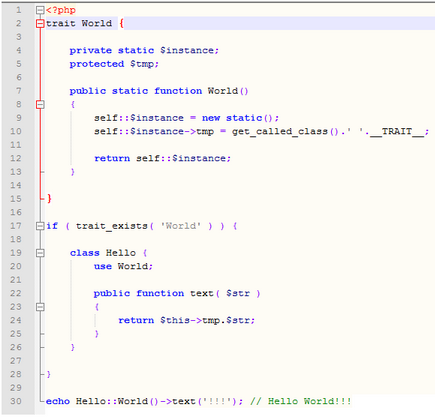This screenshot has width=435, height=417.
Task: Click the '// Hello World!!!' comment
Action: (301, 401)
